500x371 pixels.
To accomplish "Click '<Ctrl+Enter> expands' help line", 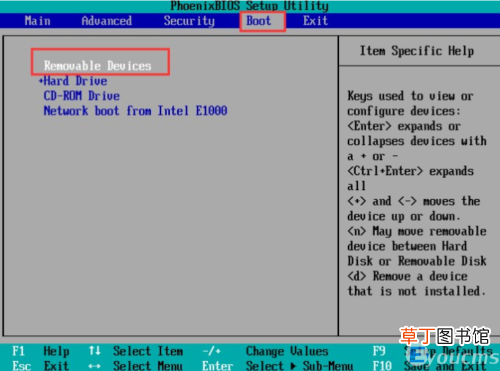I will coord(410,171).
